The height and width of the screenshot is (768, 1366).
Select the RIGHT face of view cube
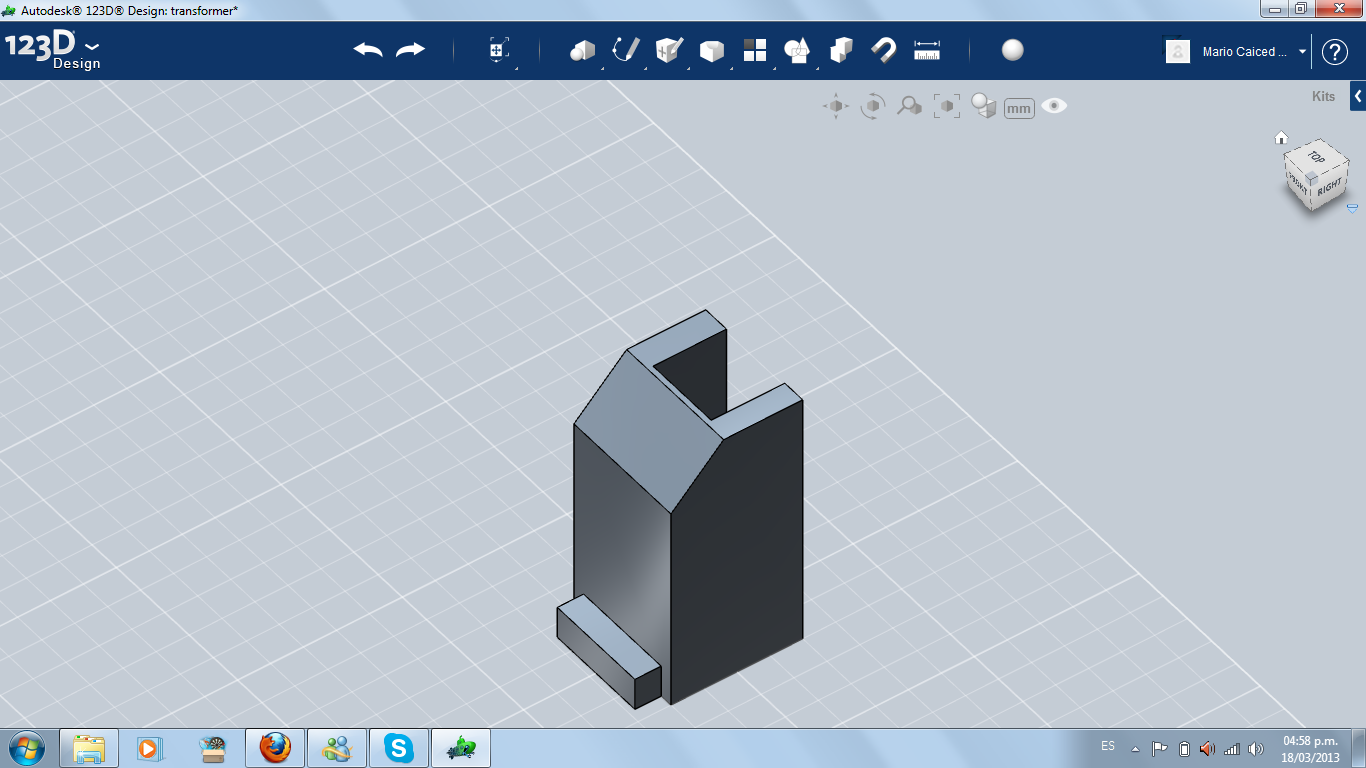[x=1329, y=187]
